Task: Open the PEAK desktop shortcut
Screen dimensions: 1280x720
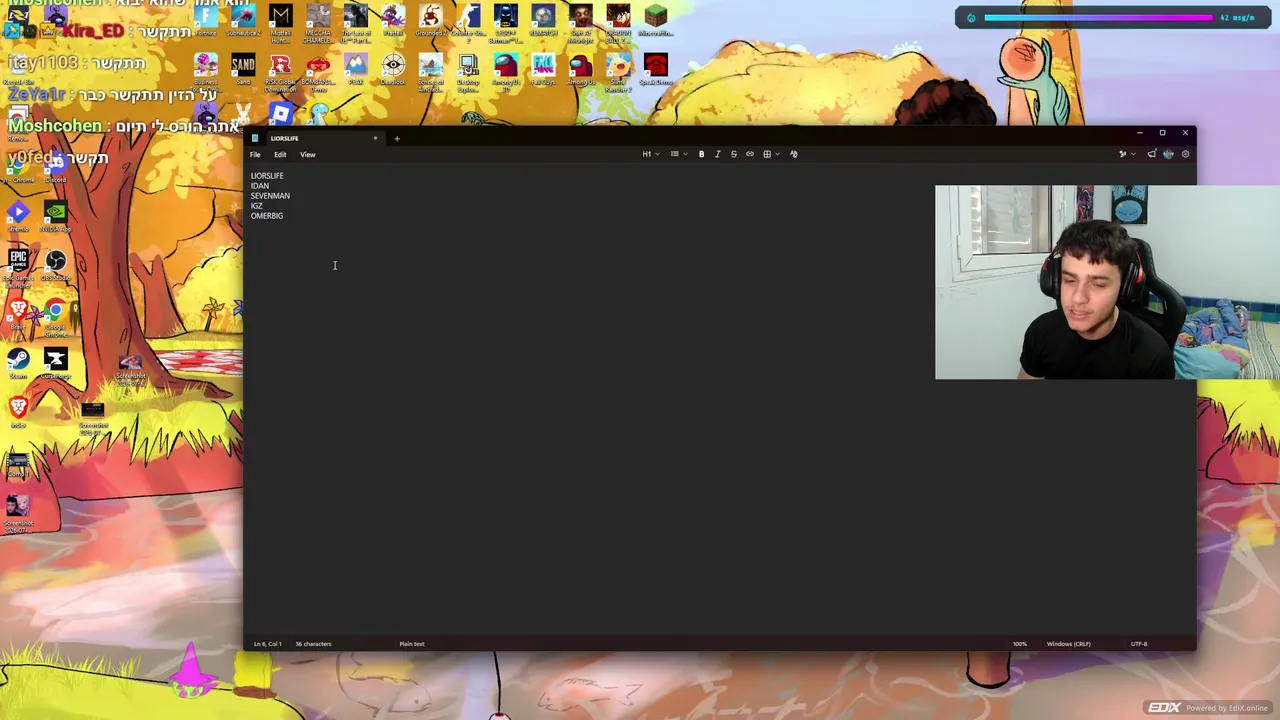Action: (356, 70)
